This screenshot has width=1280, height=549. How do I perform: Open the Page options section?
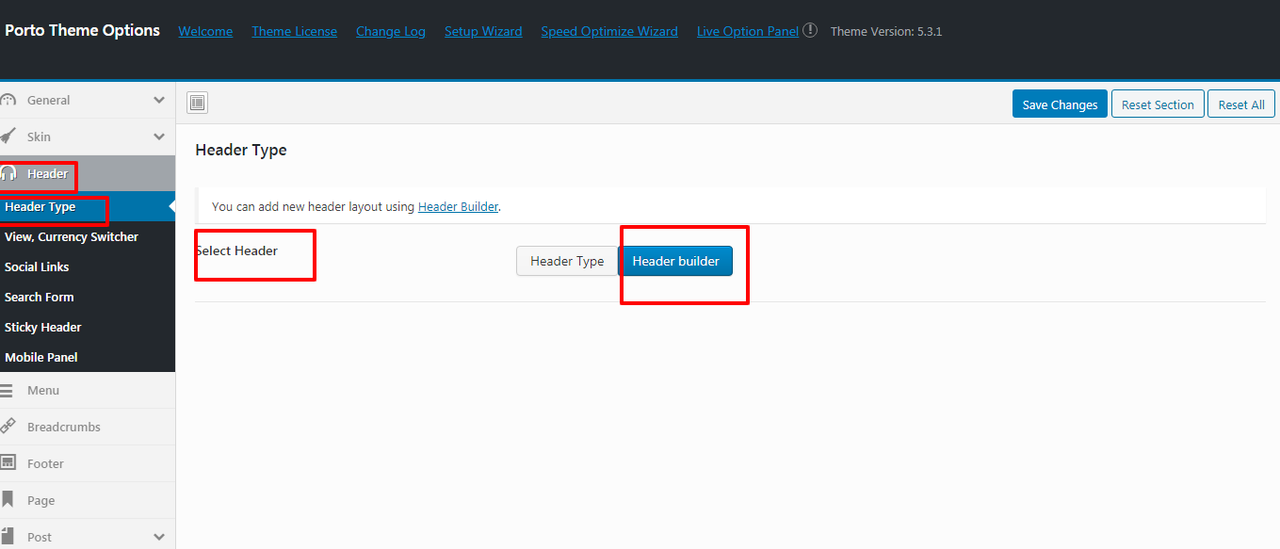coord(87,500)
